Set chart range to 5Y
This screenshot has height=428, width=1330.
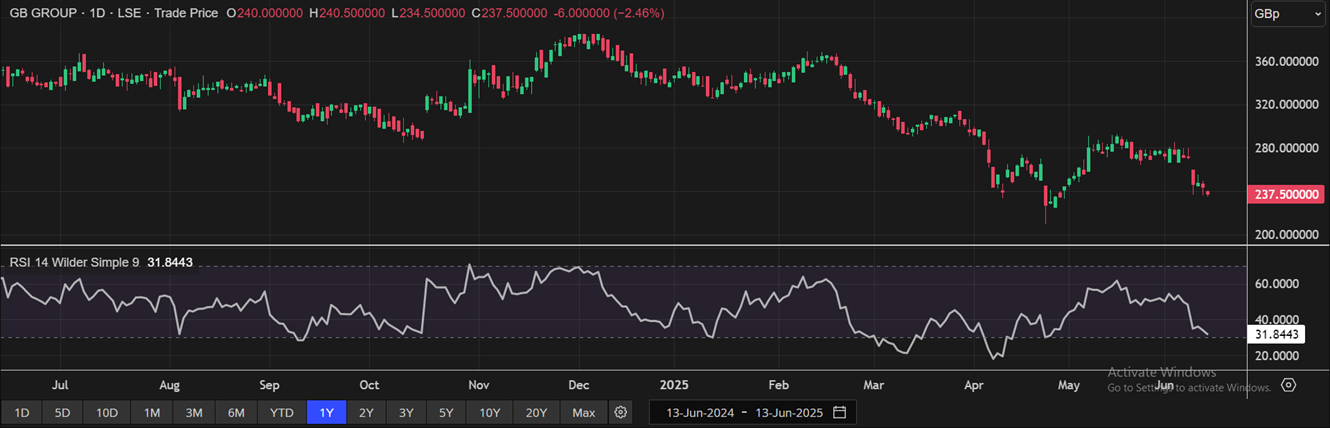tap(446, 412)
